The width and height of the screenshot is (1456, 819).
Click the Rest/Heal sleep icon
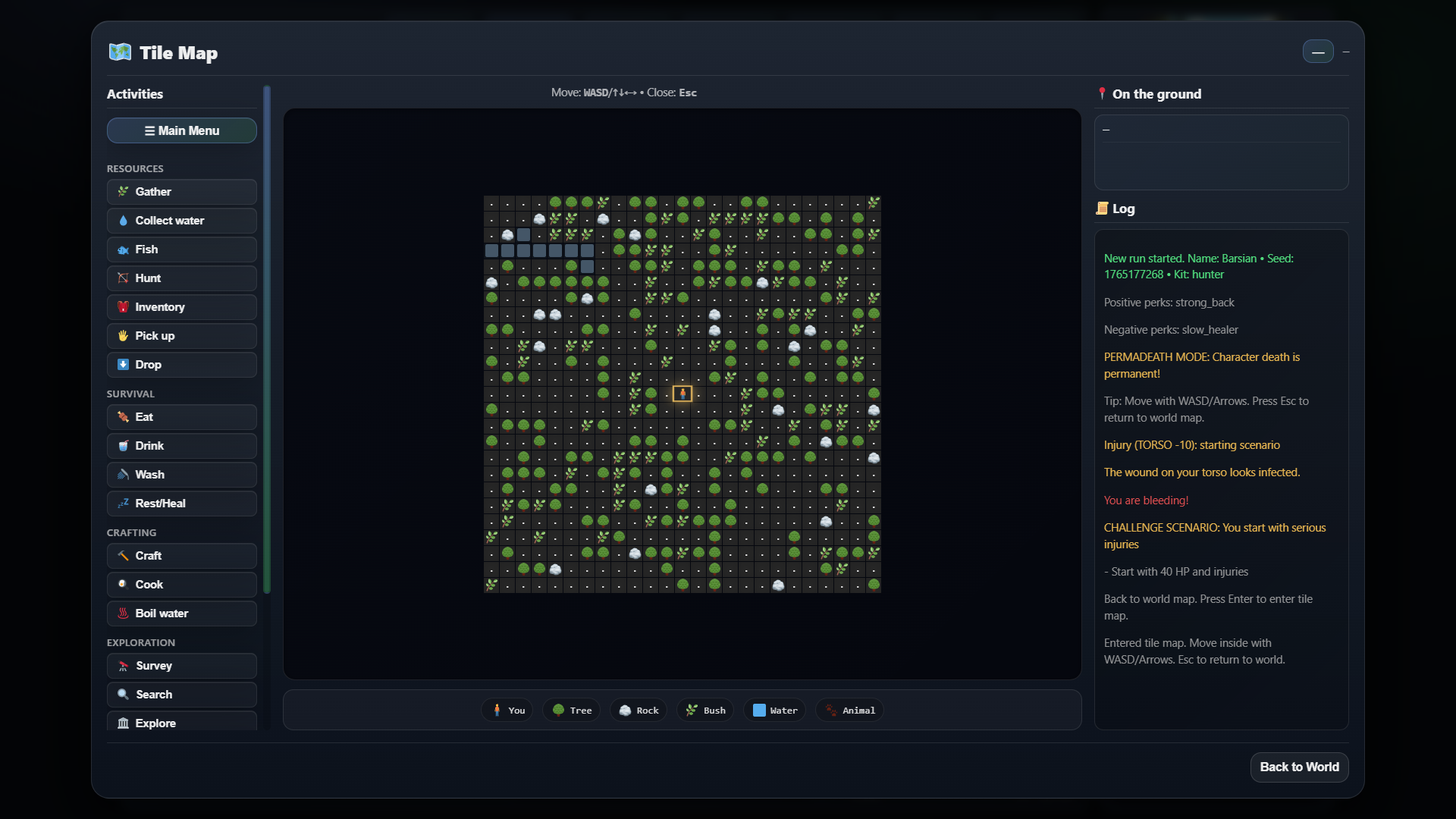(124, 504)
